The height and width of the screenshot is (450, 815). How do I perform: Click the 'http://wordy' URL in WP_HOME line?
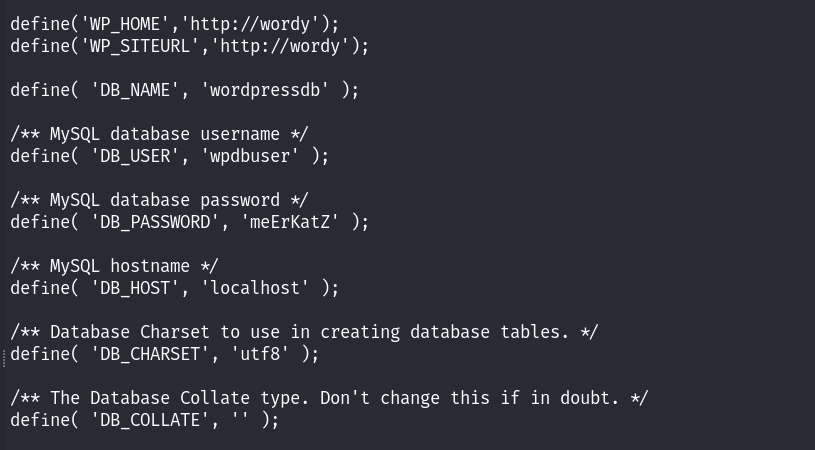pyautogui.click(x=251, y=24)
